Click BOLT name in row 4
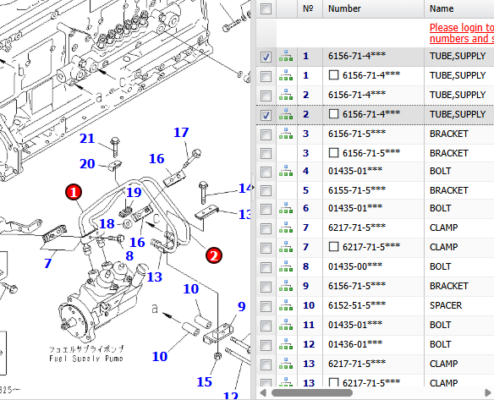This screenshot has height=400, width=494. tap(440, 171)
